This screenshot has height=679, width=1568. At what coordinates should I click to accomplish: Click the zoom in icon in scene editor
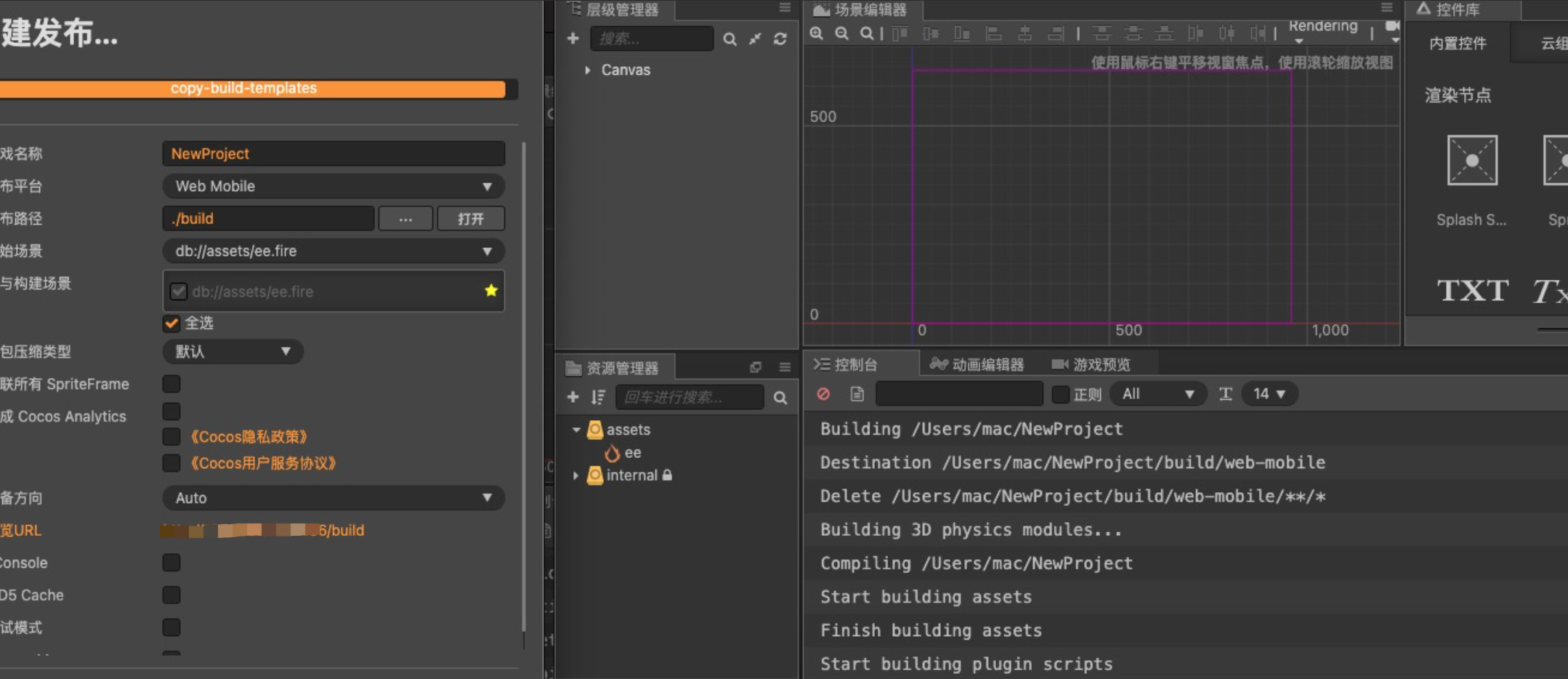pos(817,33)
